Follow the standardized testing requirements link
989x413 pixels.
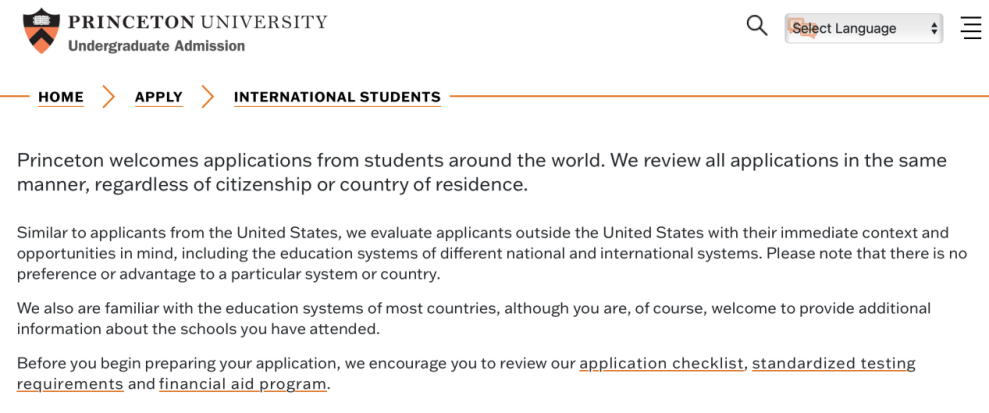point(833,363)
